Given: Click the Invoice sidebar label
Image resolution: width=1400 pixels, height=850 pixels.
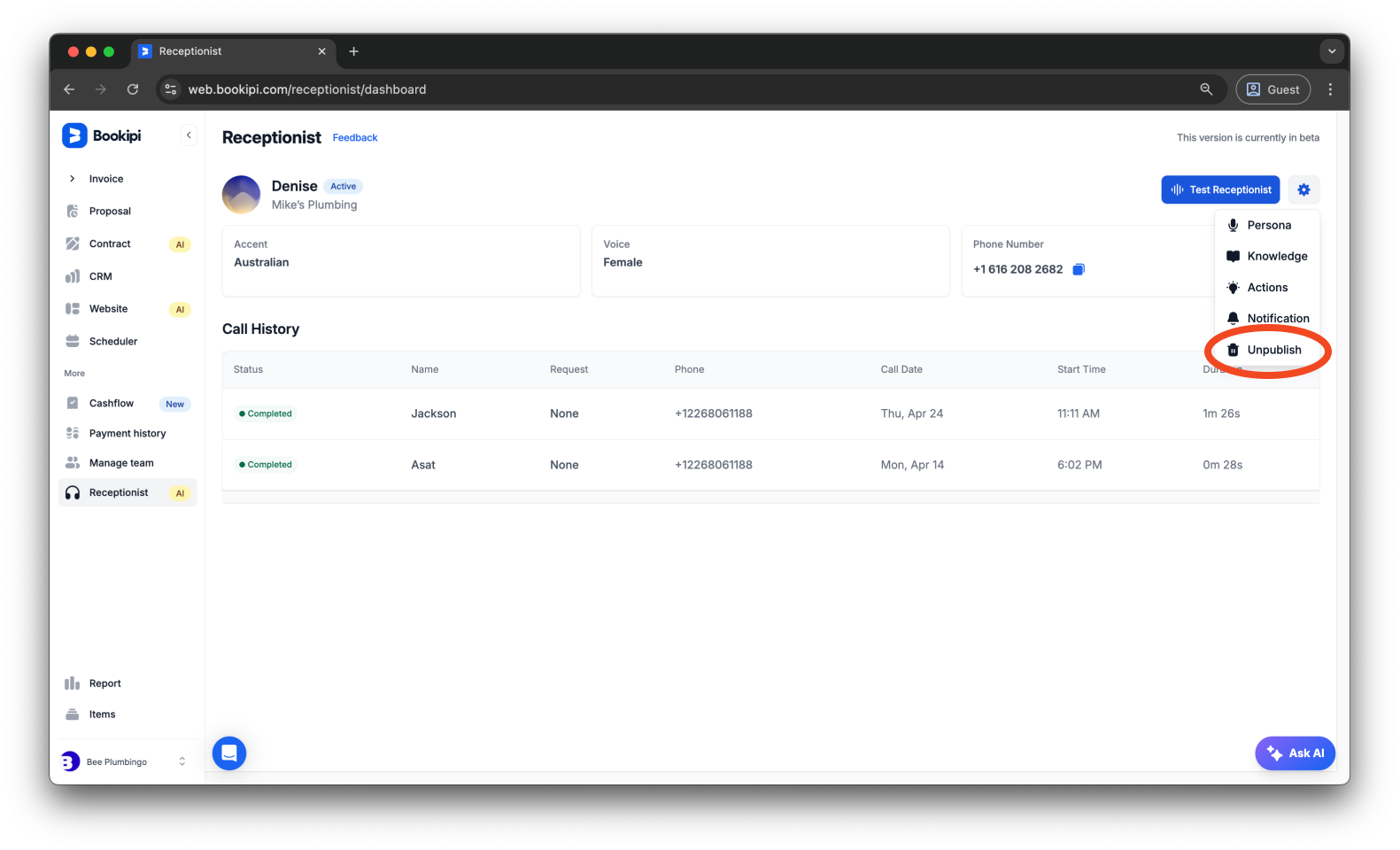Looking at the screenshot, I should (106, 179).
